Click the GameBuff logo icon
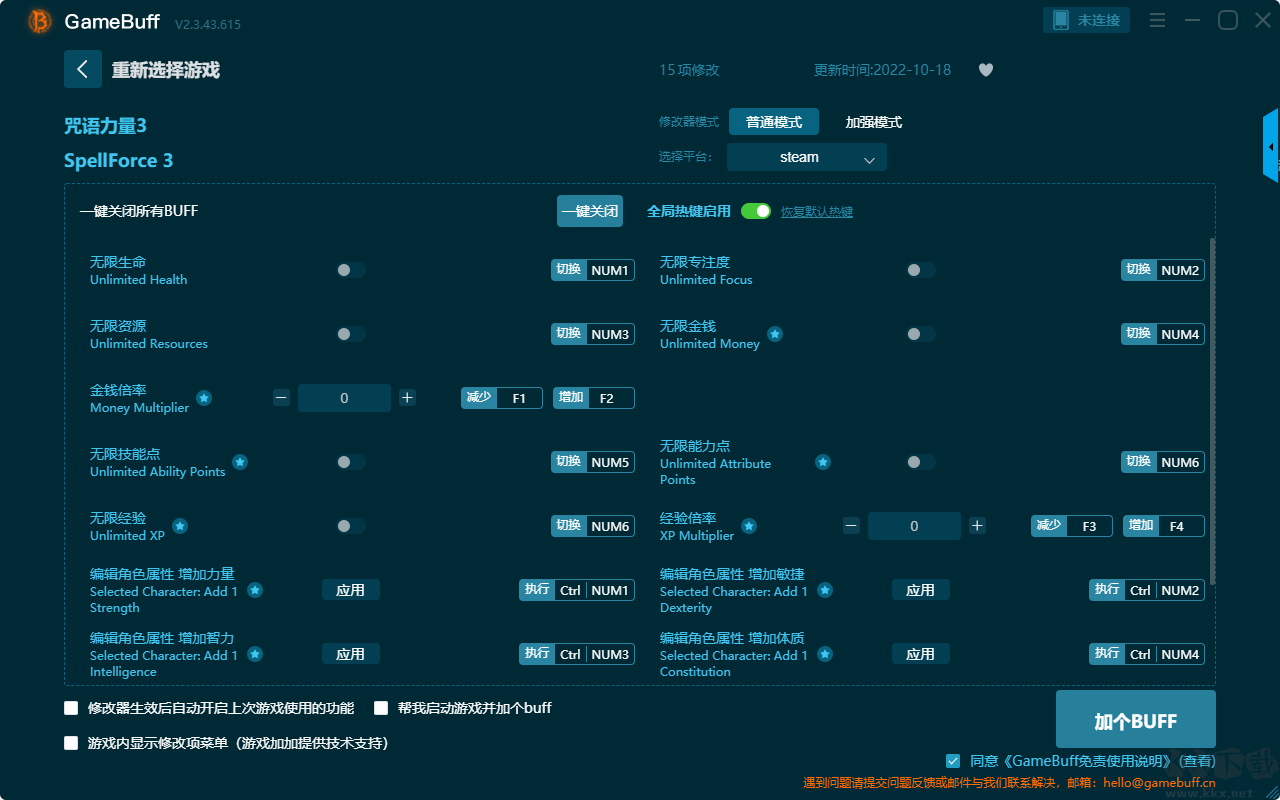 coord(40,21)
